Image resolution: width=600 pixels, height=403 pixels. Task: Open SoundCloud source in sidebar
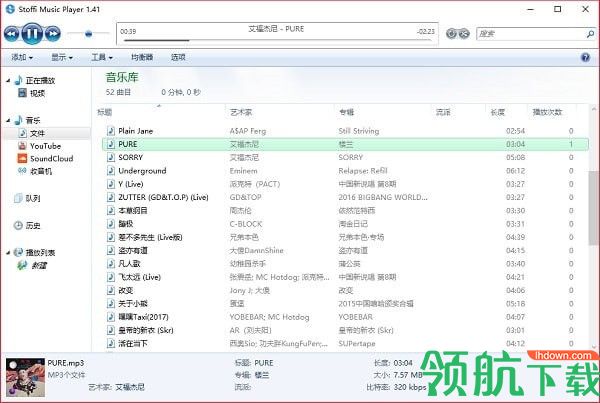pos(52,158)
